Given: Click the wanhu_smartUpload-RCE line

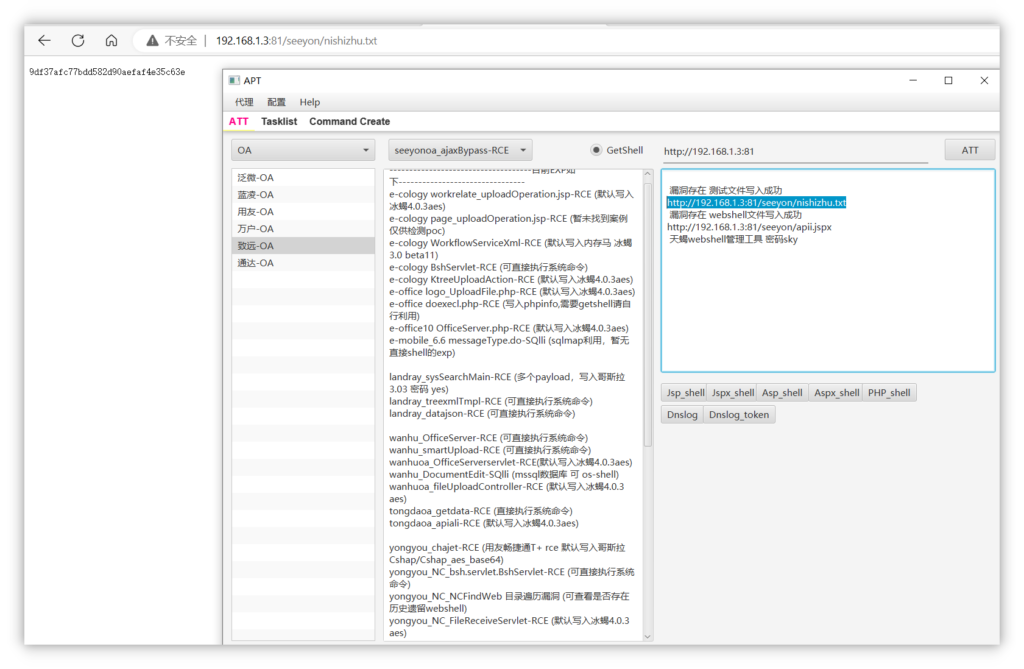Looking at the screenshot, I should tap(490, 450).
